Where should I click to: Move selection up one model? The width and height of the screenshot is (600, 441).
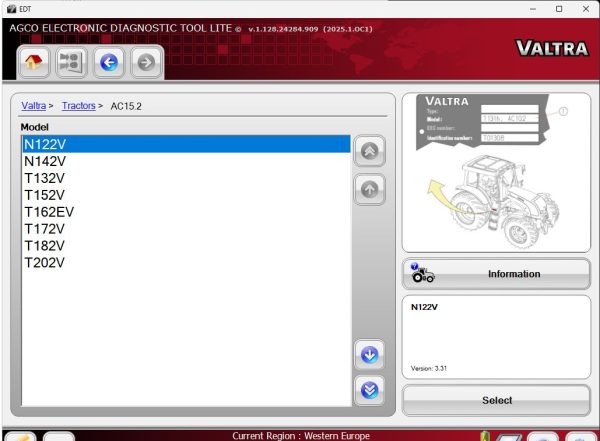[x=369, y=189]
